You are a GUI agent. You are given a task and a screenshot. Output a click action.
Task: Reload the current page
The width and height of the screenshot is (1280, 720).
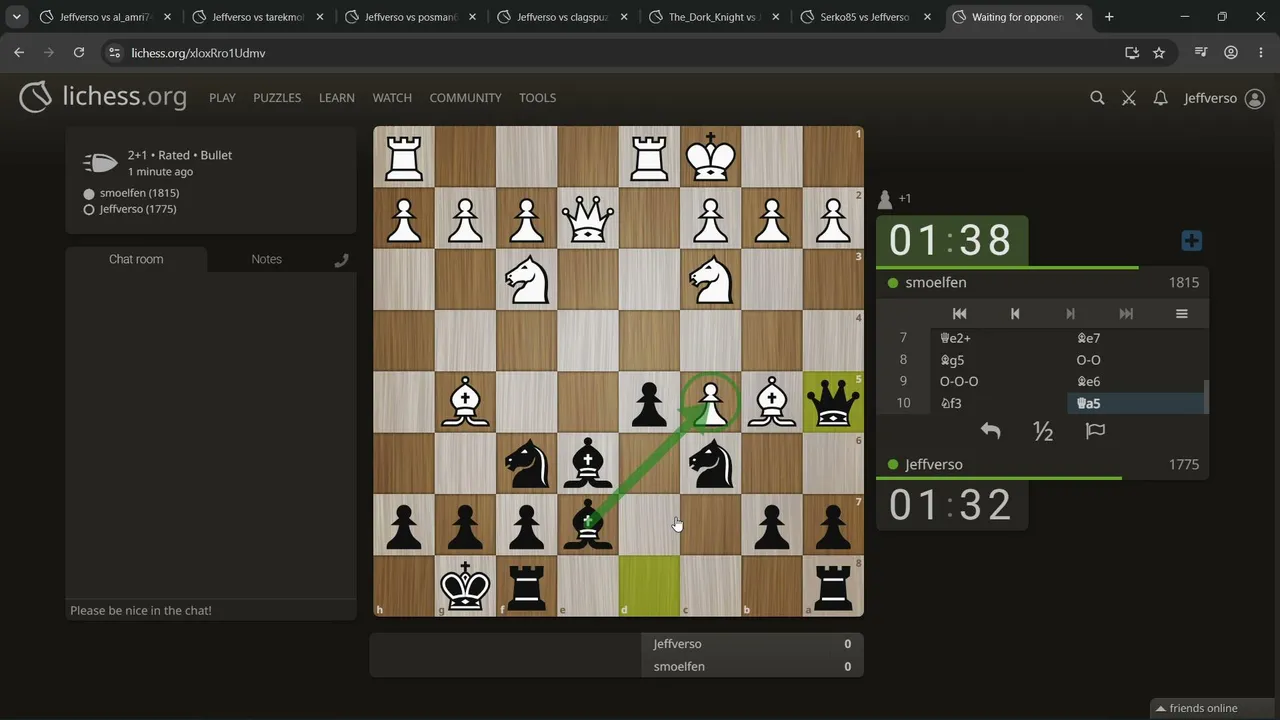(x=78, y=53)
